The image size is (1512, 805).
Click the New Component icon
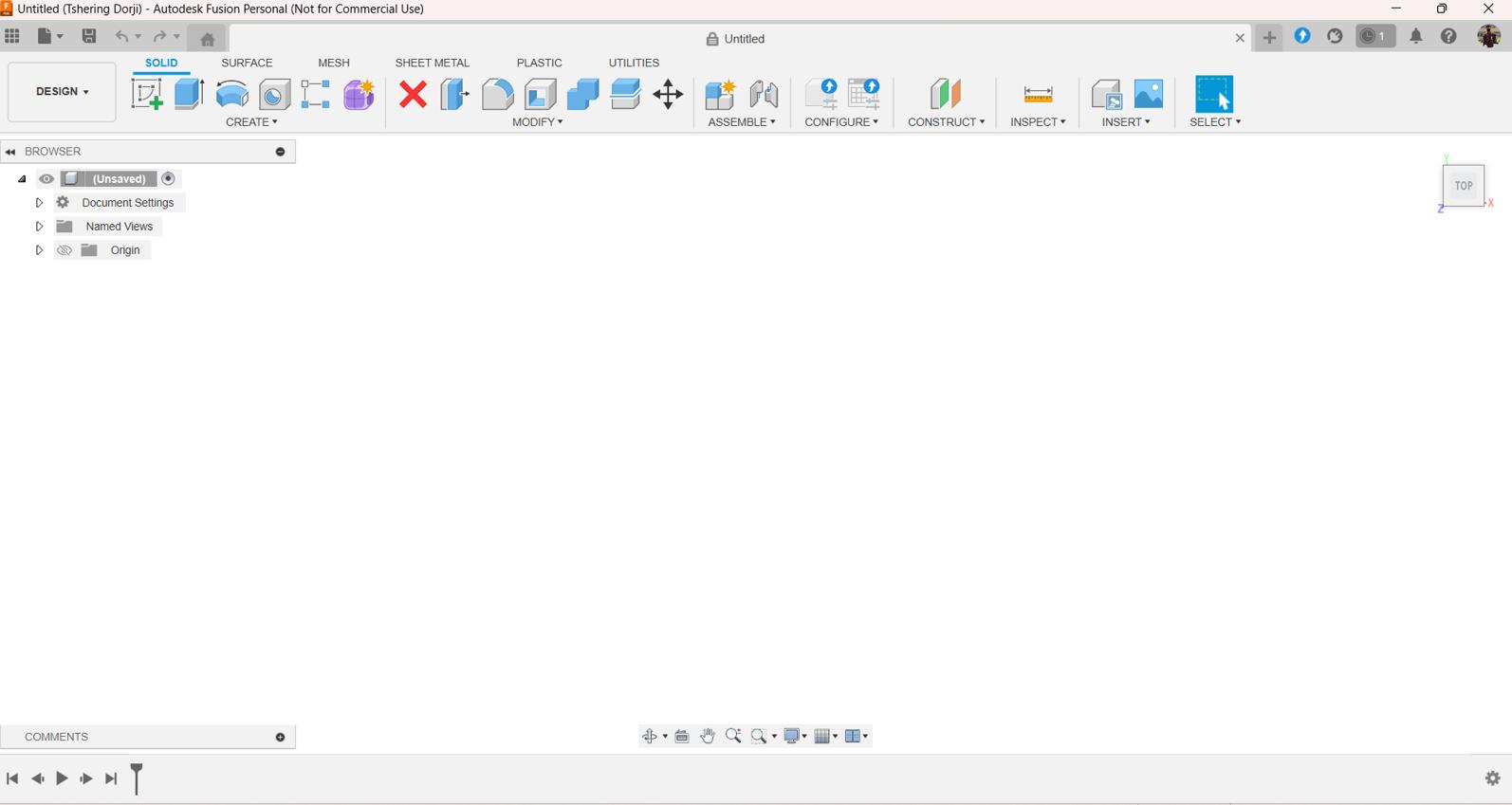tap(721, 94)
